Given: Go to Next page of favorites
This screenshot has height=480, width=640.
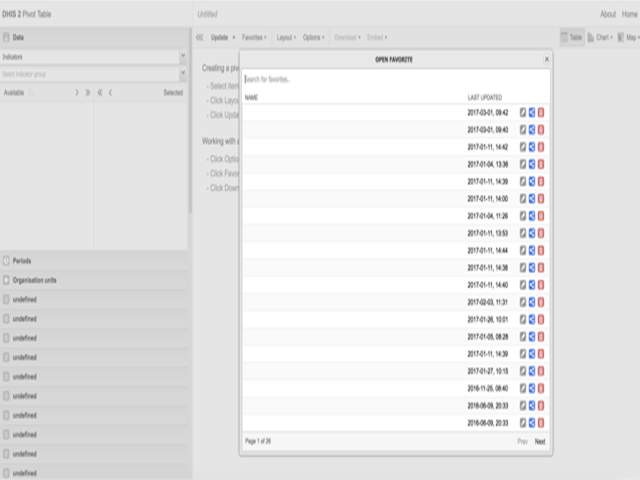Looking at the screenshot, I should pyautogui.click(x=540, y=441).
